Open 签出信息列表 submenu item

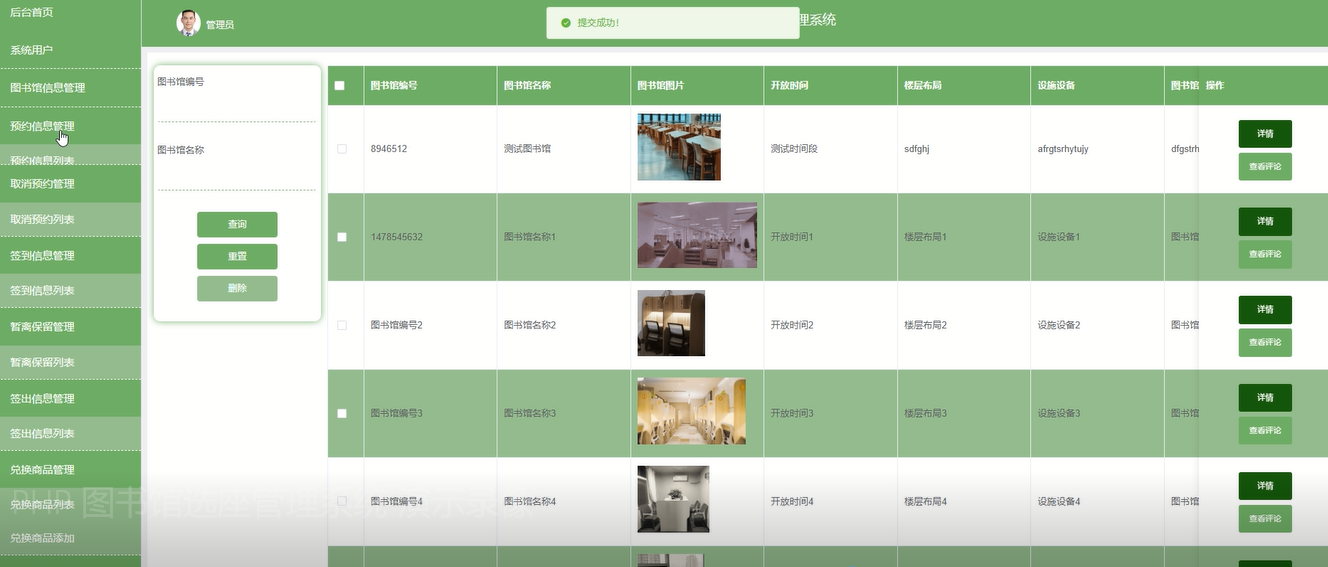point(70,434)
